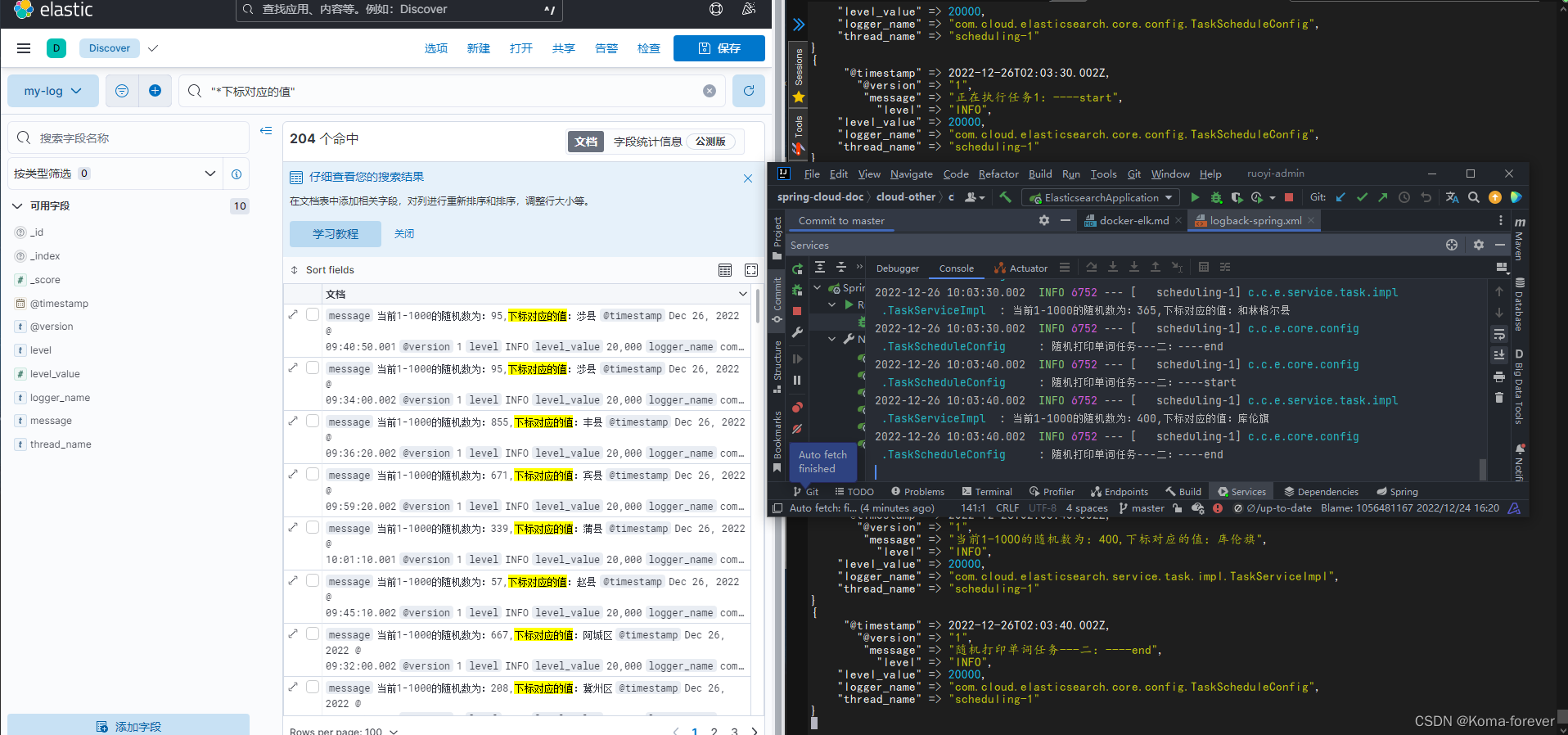Open the newsfeed icon in Elastic header
1568x735 pixels.
pyautogui.click(x=749, y=9)
